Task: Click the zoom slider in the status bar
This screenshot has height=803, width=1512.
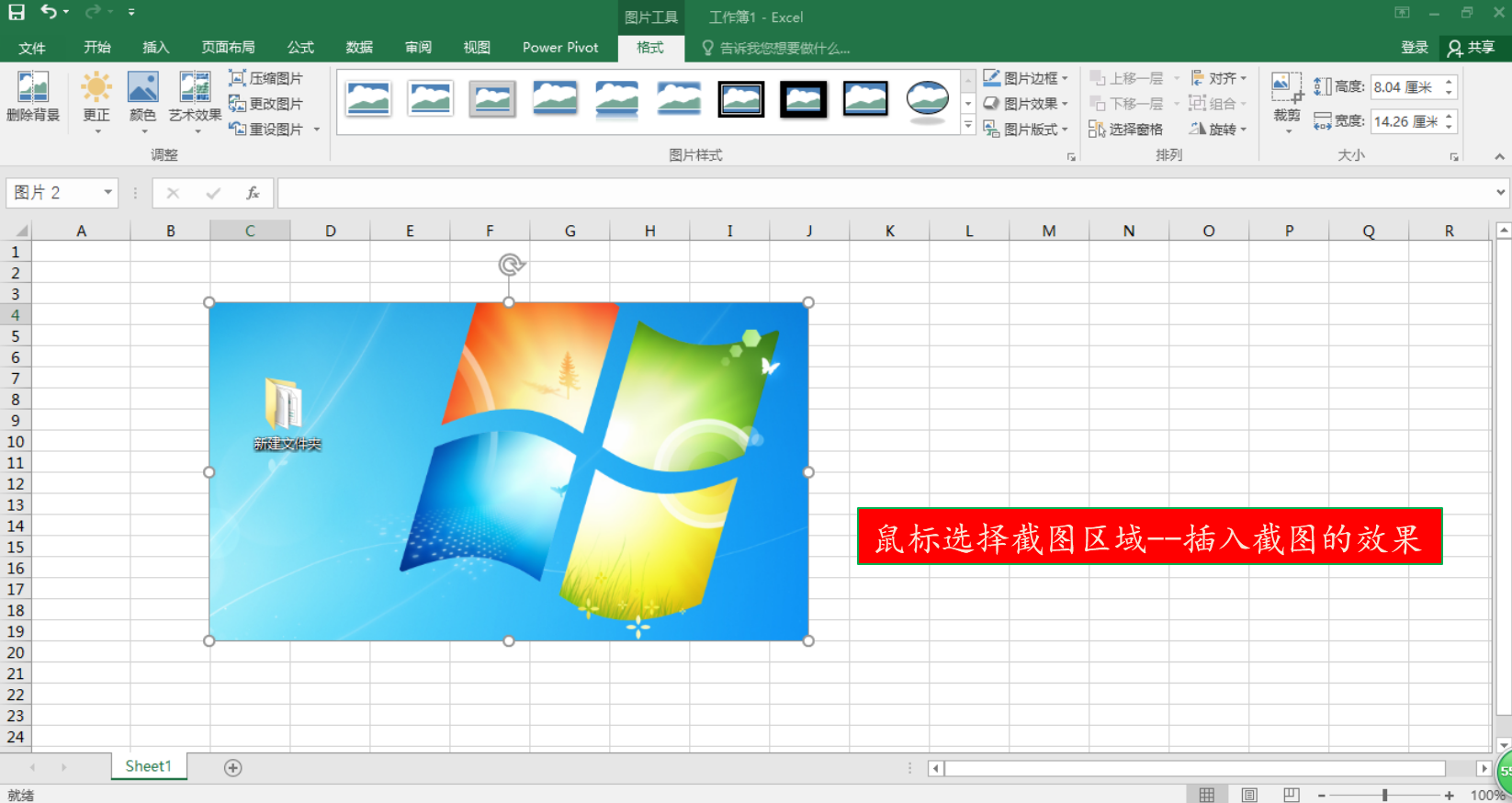Action: (x=1384, y=795)
